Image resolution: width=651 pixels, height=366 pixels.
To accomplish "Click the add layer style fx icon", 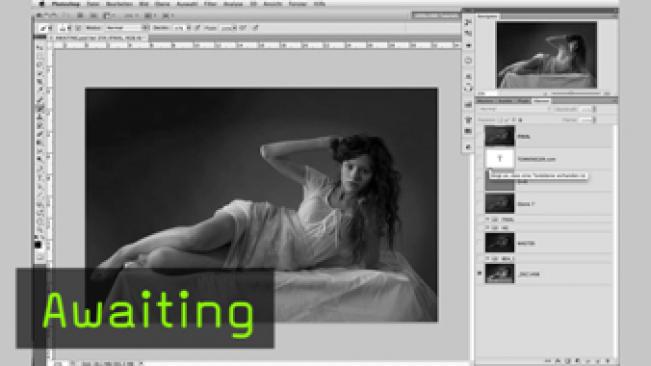I will 558,361.
